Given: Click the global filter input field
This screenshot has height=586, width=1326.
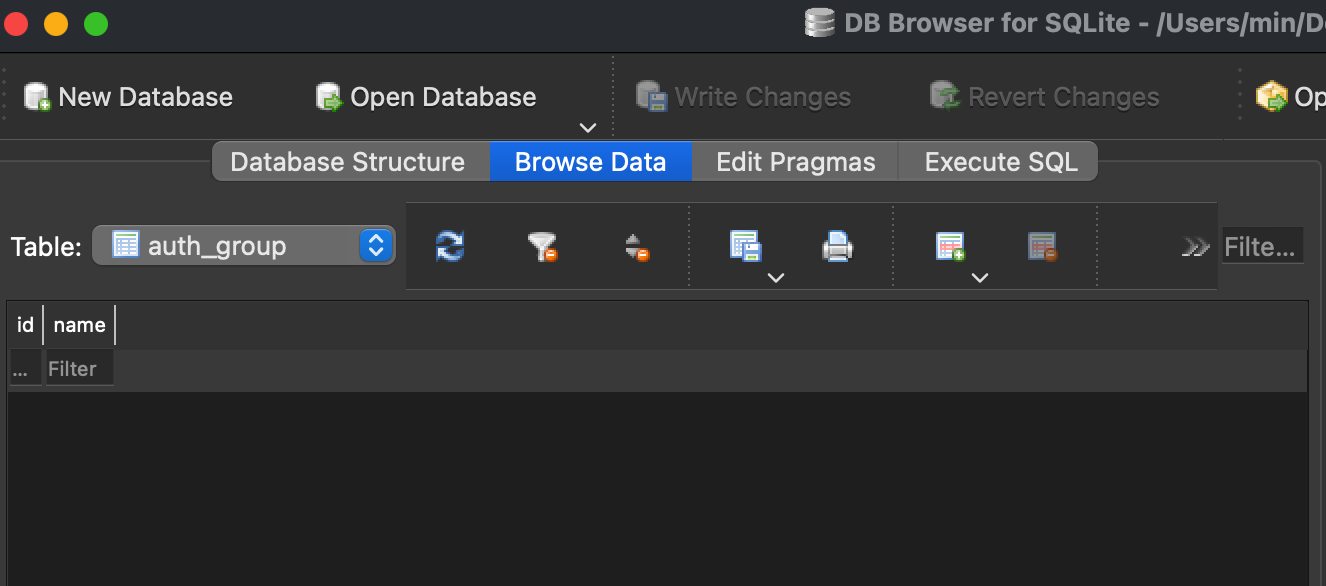Looking at the screenshot, I should coord(1263,246).
